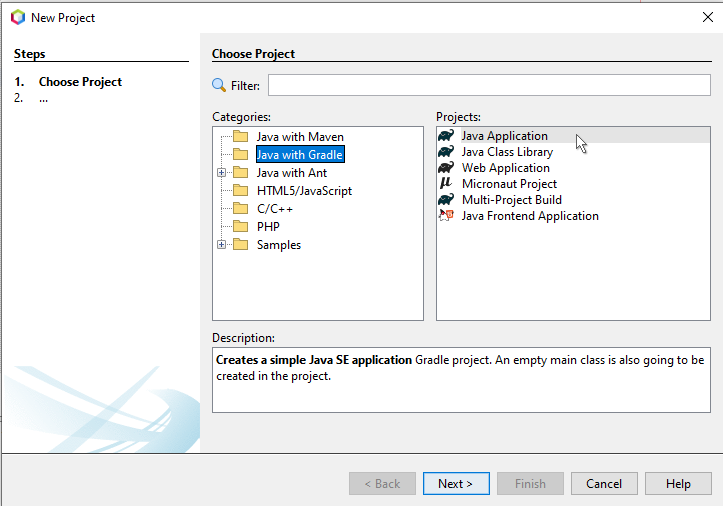Click the Java Frontend Application icon
Viewport: 723px width, 506px height.
(x=446, y=216)
